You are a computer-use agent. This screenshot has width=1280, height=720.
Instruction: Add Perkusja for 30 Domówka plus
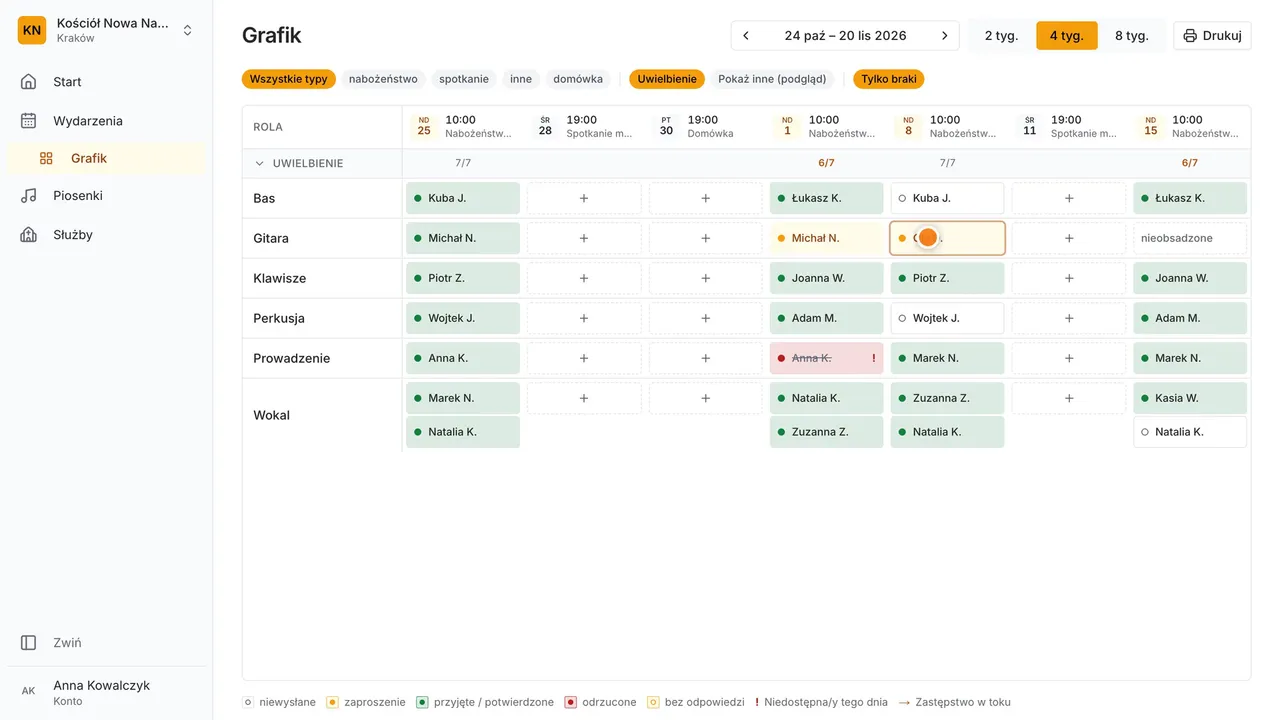(705, 318)
